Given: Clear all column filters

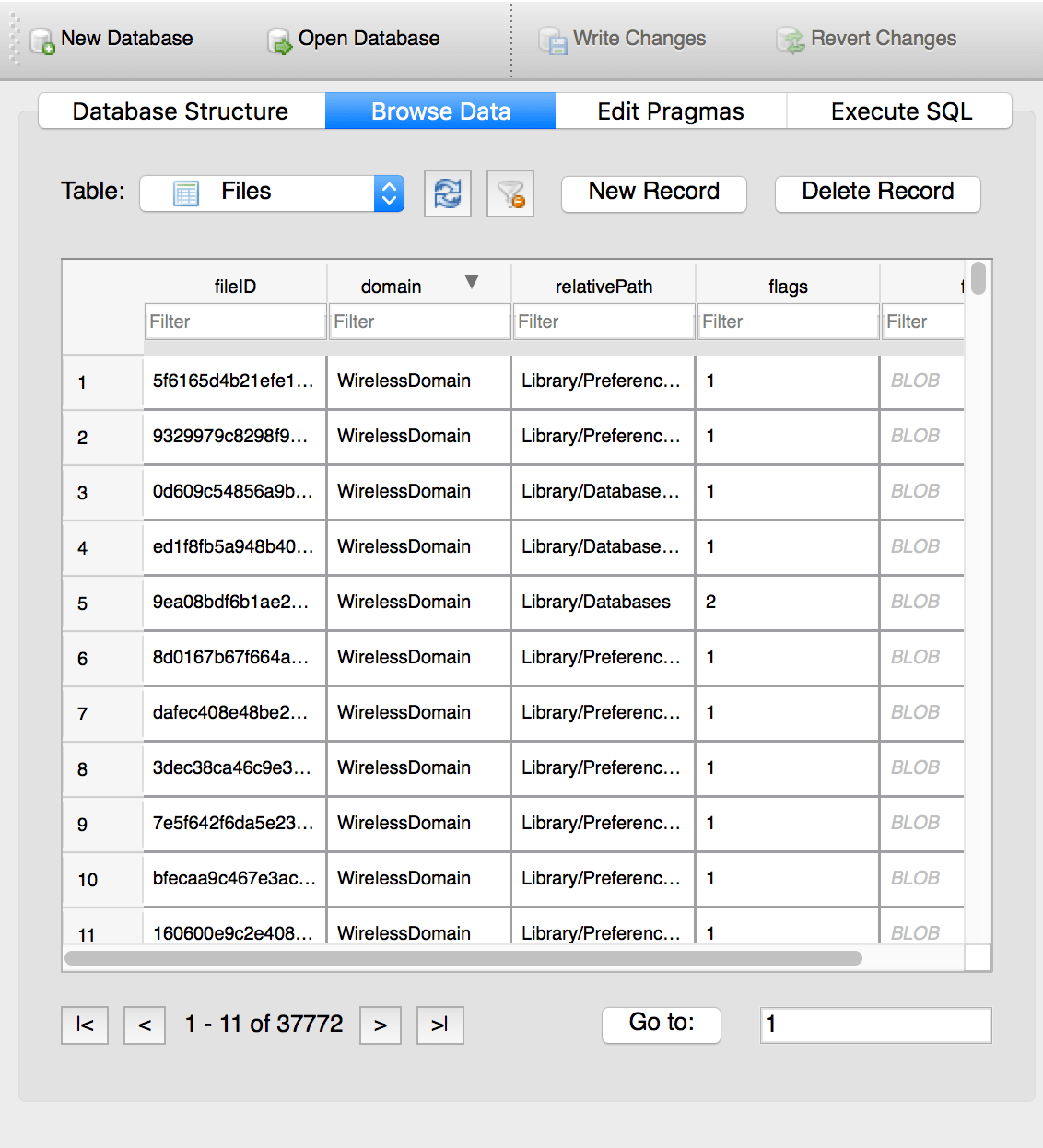Looking at the screenshot, I should pyautogui.click(x=510, y=193).
